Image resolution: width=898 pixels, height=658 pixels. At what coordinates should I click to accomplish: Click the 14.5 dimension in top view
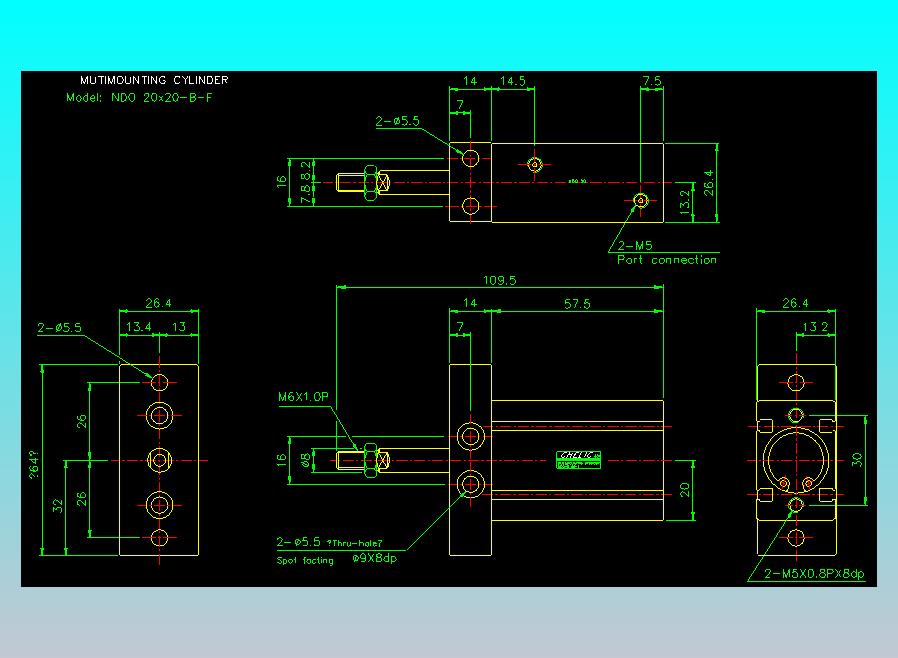(x=513, y=81)
